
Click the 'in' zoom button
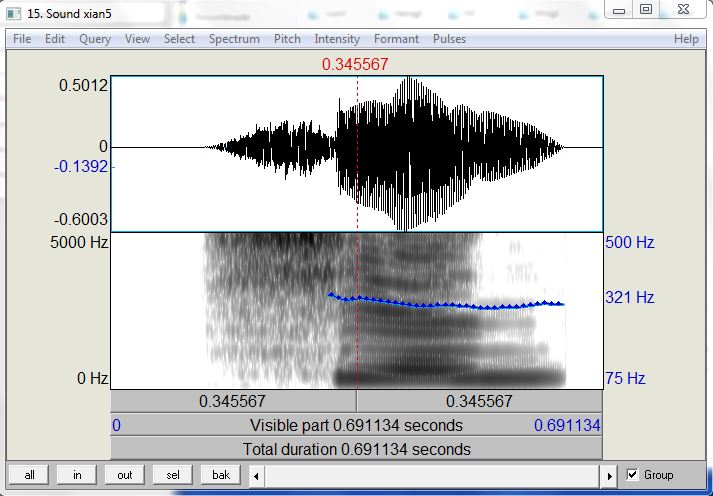(77, 475)
